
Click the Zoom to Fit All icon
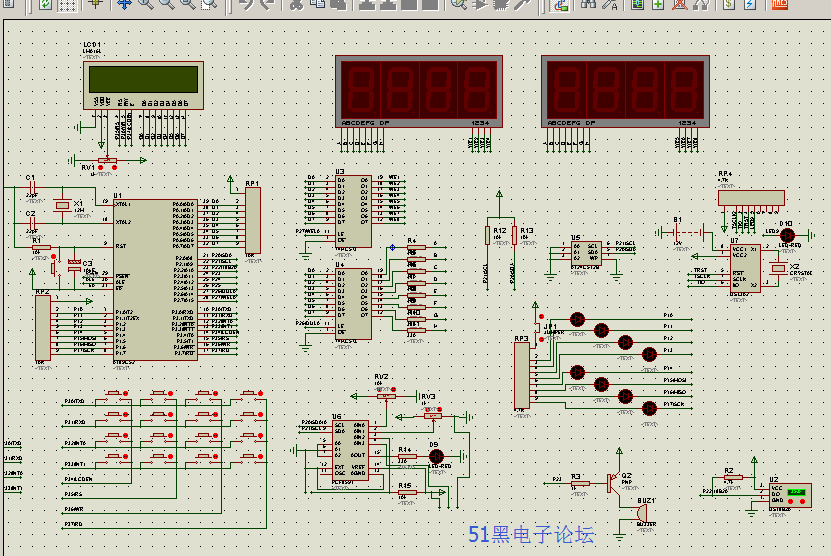click(x=188, y=4)
